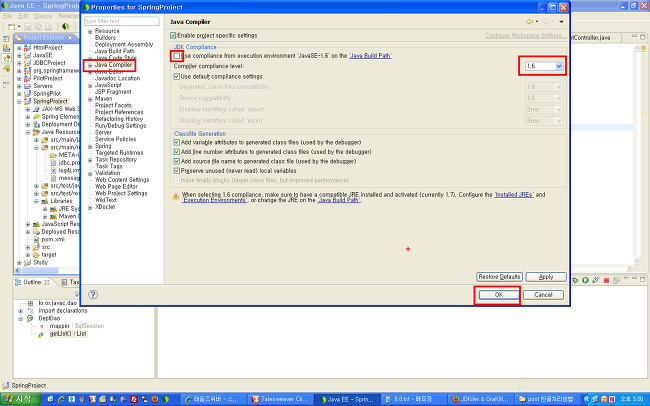Close the Project Explorer view tab
650x406 pixels.
tap(70, 38)
